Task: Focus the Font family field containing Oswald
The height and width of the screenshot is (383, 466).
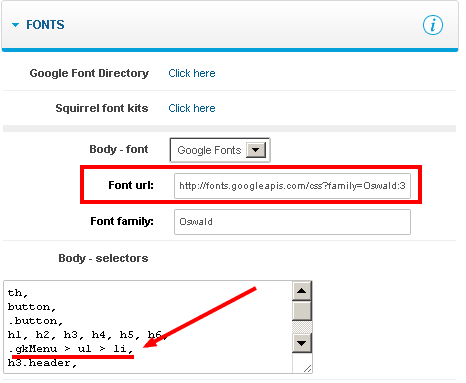Action: pyautogui.click(x=292, y=222)
